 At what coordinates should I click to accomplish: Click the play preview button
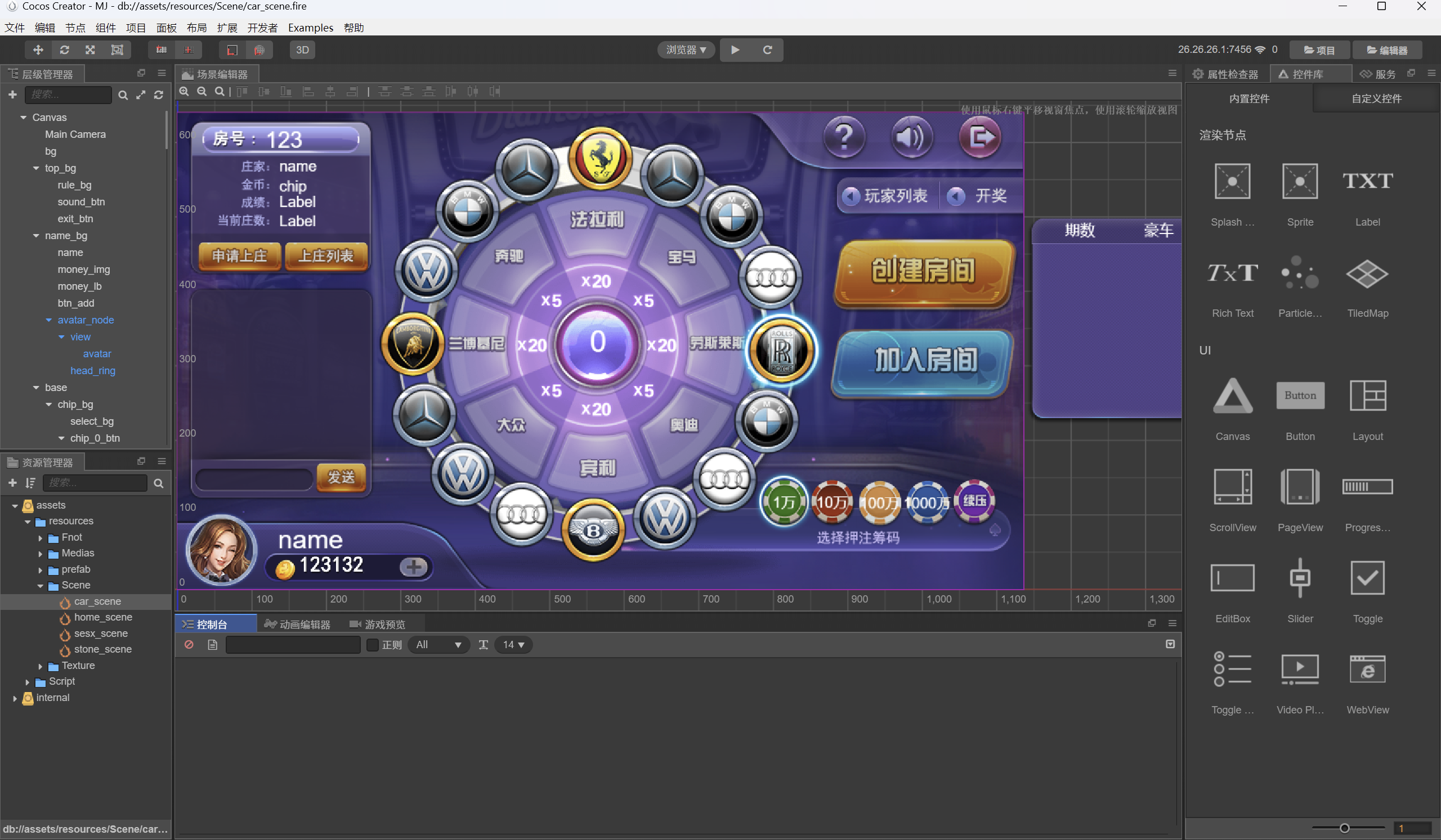735,50
